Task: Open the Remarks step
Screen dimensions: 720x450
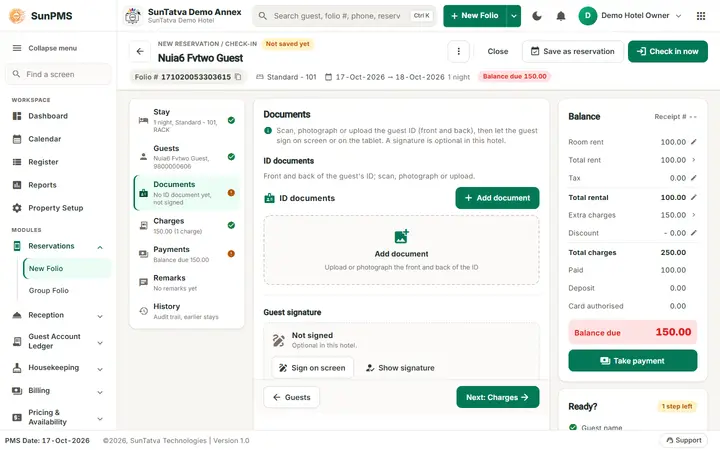Action: tap(187, 283)
